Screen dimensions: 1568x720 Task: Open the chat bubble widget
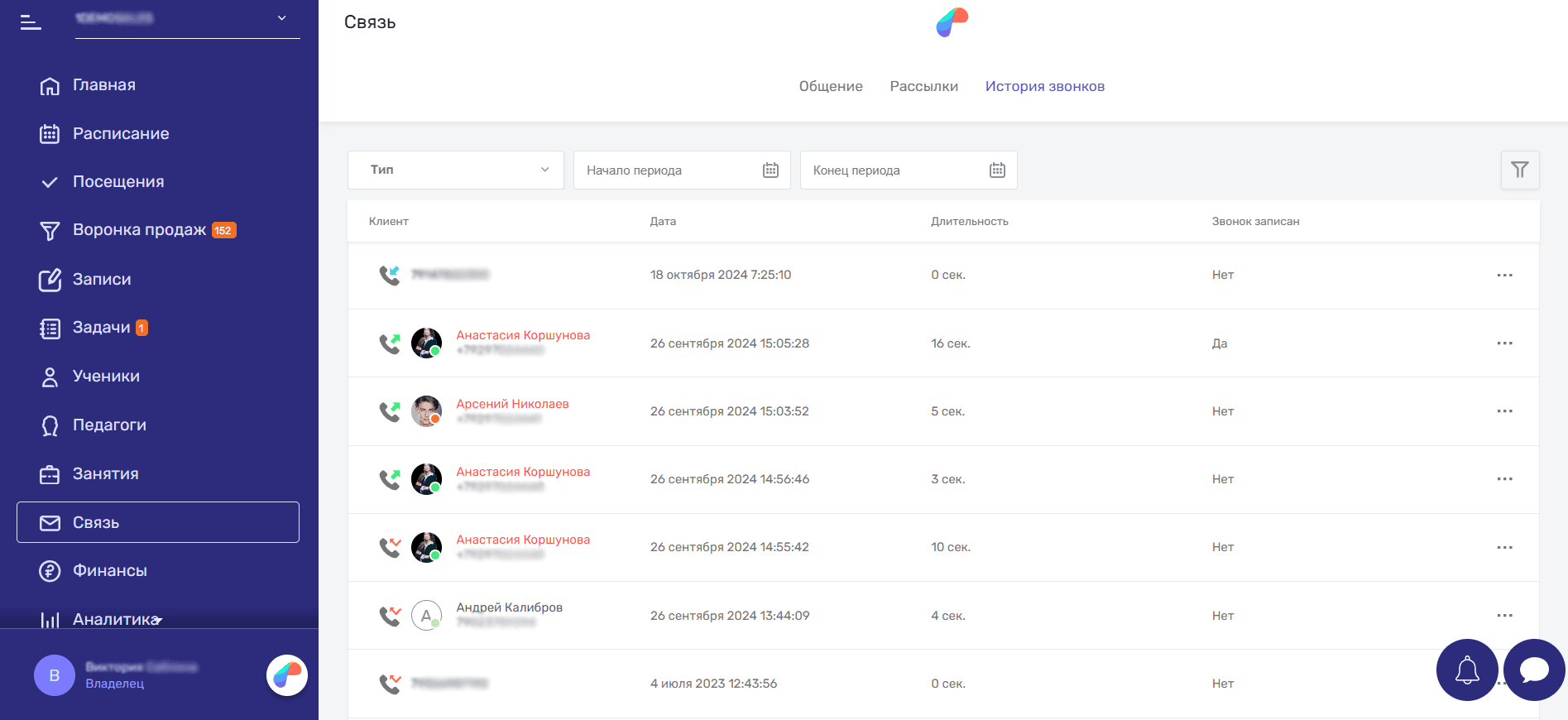pos(1533,670)
